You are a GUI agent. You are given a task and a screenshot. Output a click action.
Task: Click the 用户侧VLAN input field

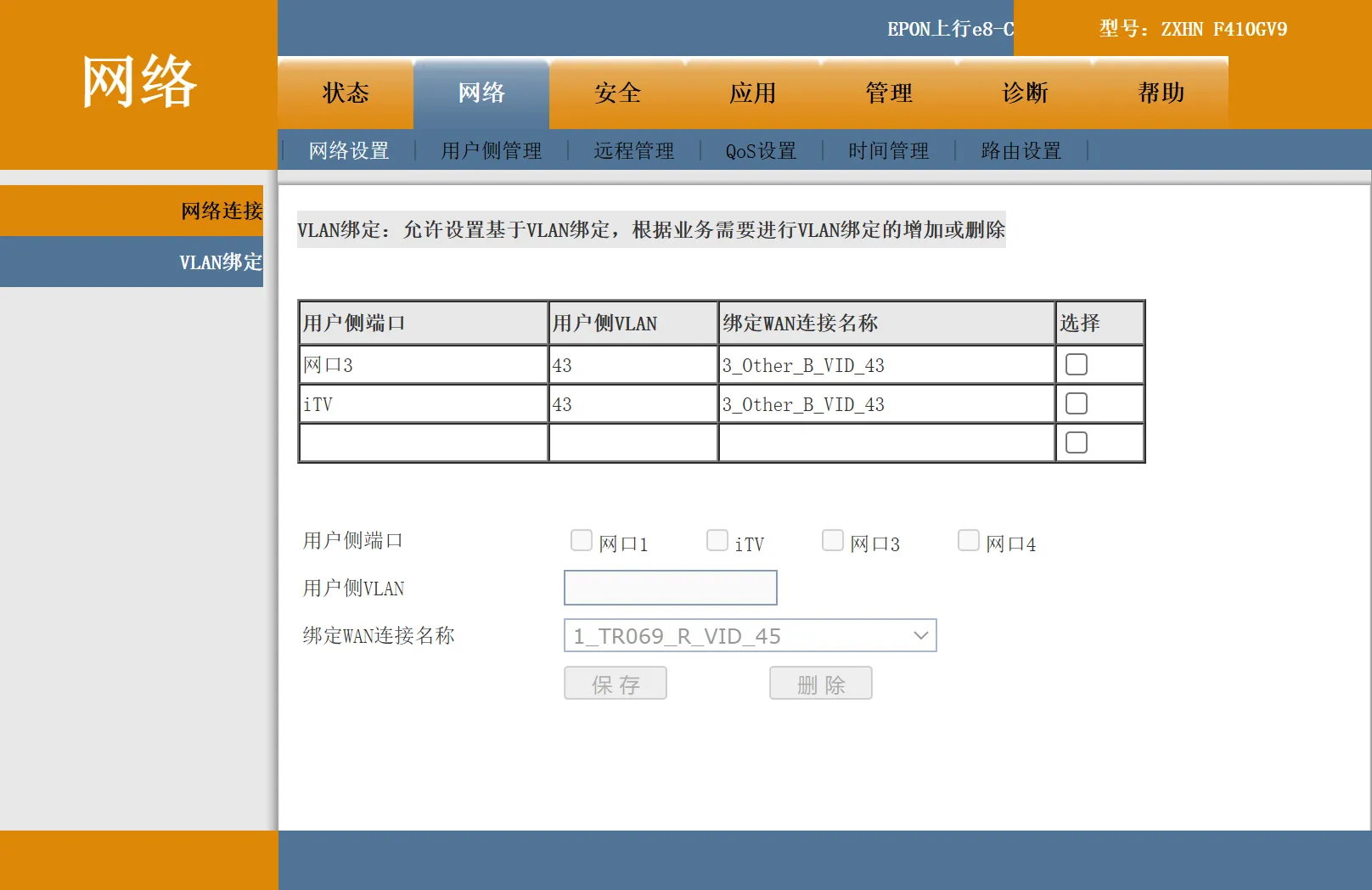click(670, 587)
